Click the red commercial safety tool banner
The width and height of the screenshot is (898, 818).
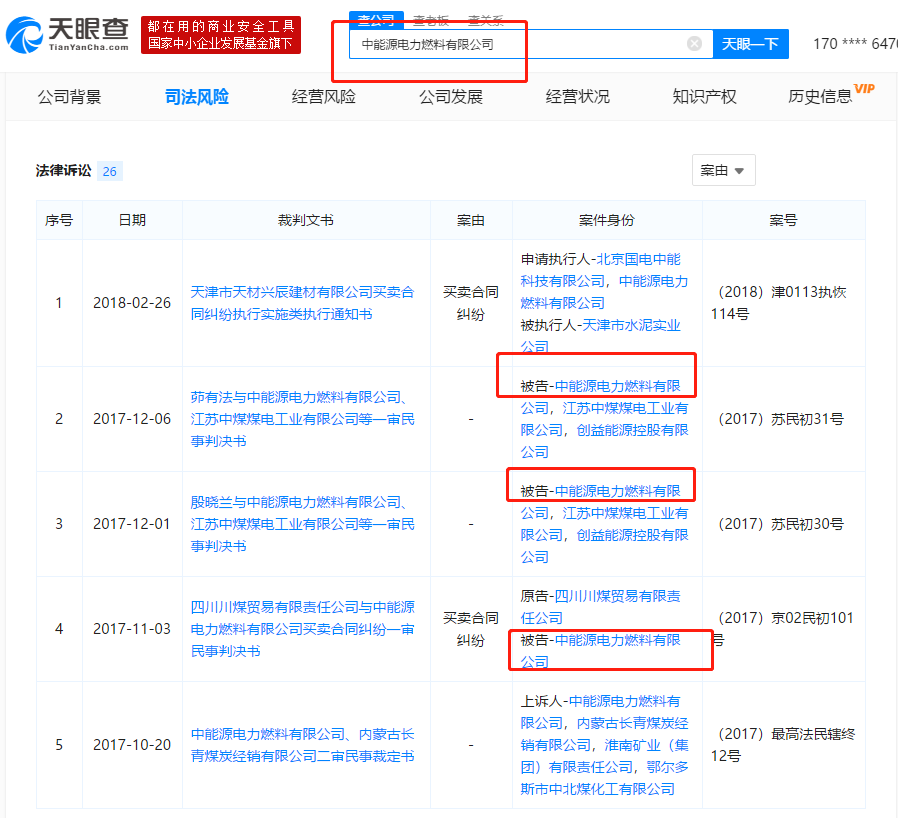220,35
